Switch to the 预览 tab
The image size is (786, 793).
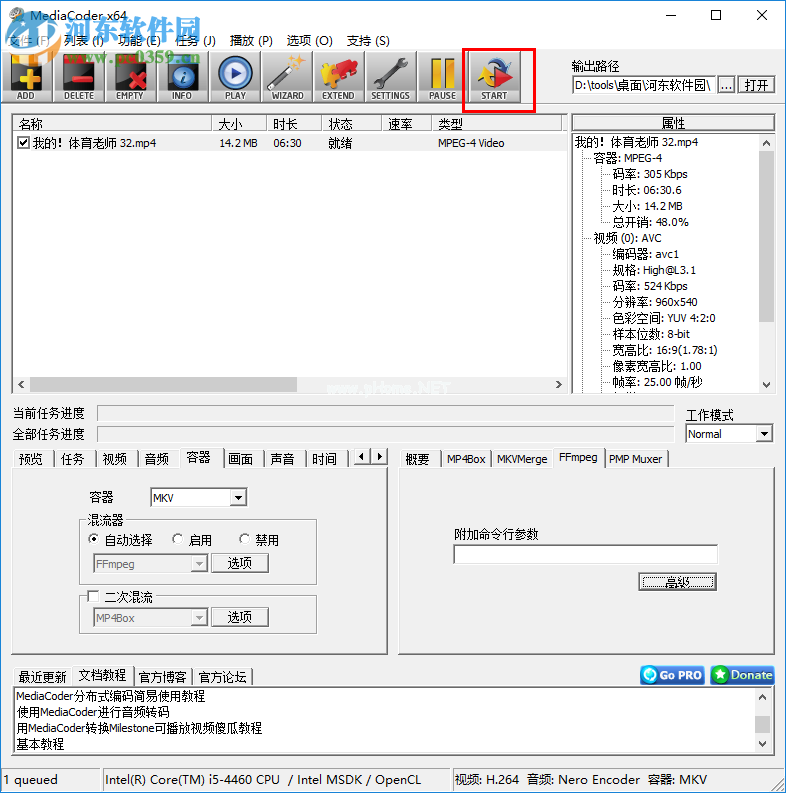click(31, 459)
